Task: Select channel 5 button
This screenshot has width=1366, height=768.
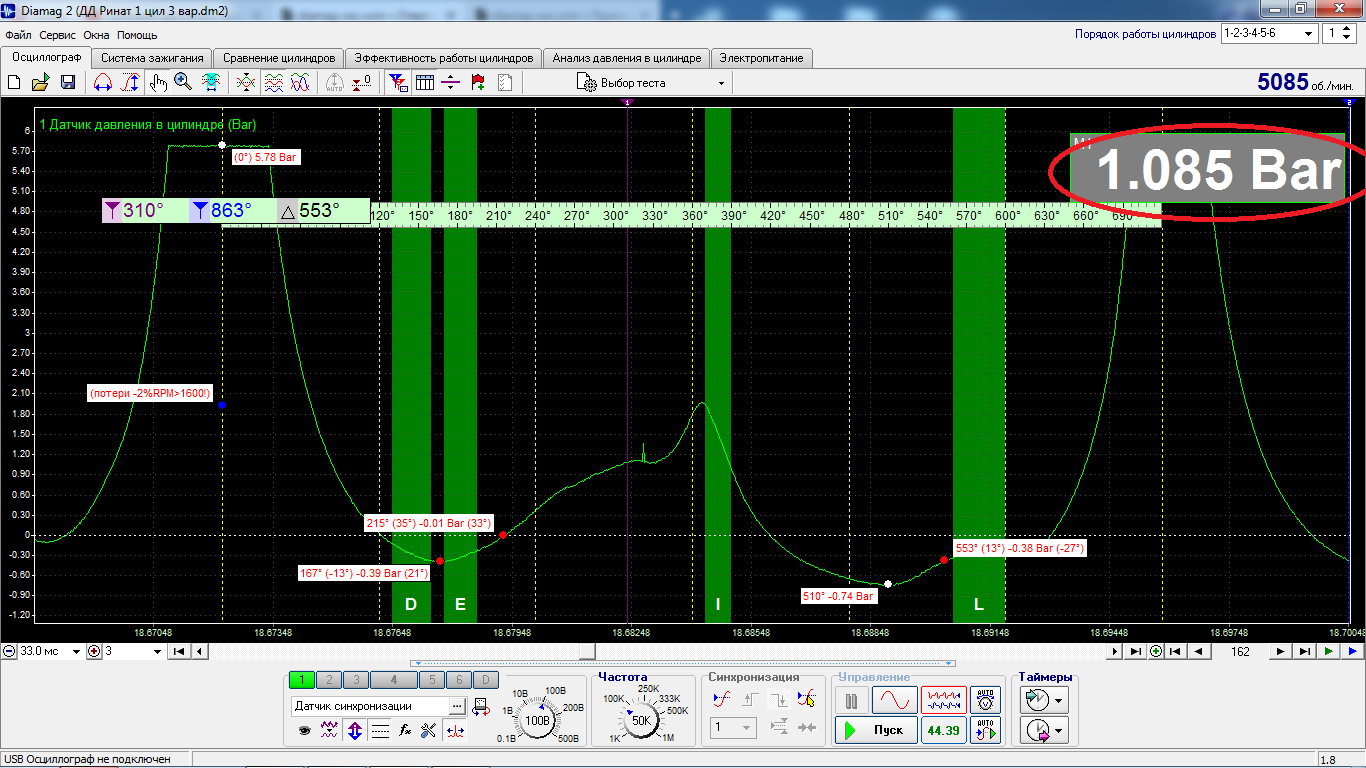Action: (431, 680)
